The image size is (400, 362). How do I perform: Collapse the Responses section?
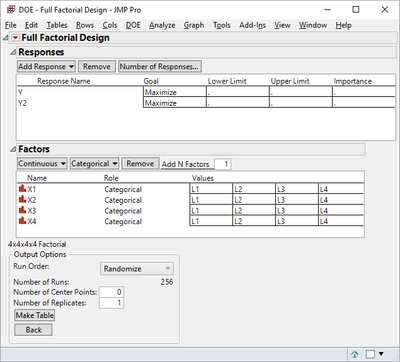click(13, 52)
